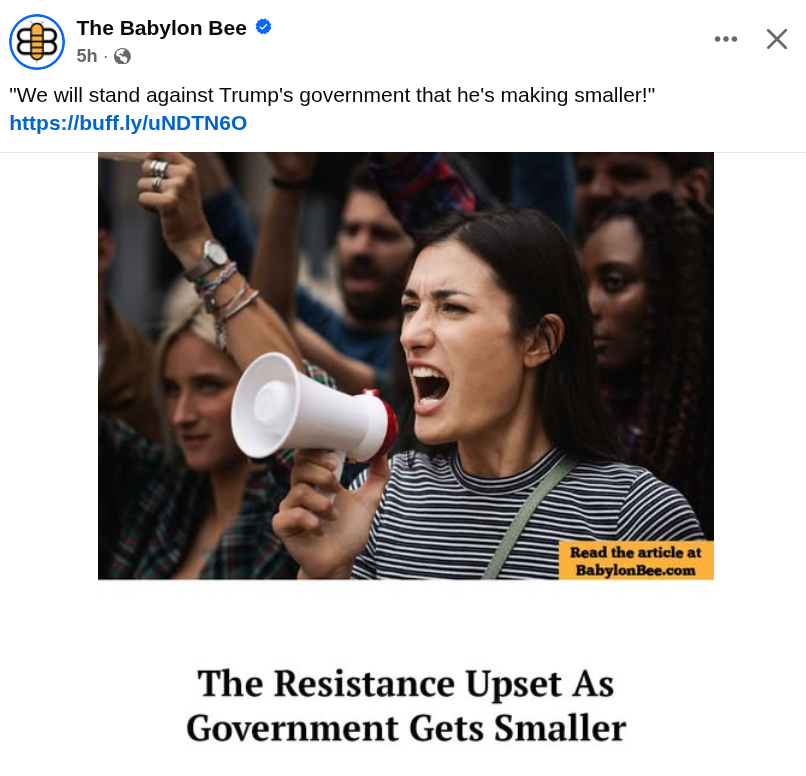Click the headline line Government Gets Smaller
Image resolution: width=806 pixels, height=776 pixels.
[x=406, y=729]
